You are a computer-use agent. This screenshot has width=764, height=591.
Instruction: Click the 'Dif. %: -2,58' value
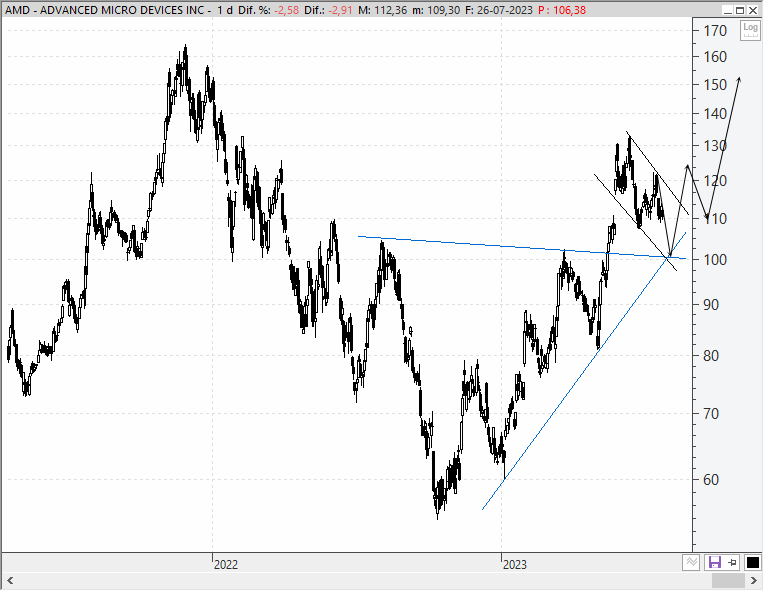pyautogui.click(x=268, y=10)
